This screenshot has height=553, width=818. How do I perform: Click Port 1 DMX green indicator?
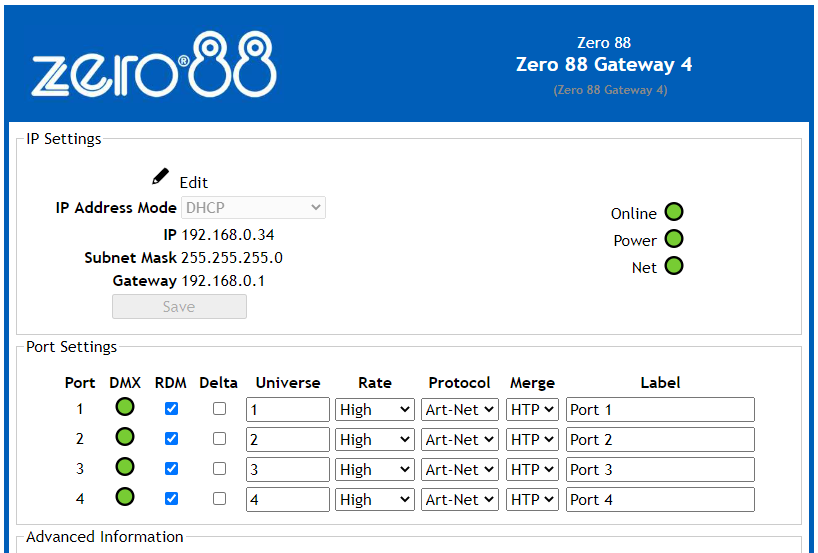(x=125, y=407)
